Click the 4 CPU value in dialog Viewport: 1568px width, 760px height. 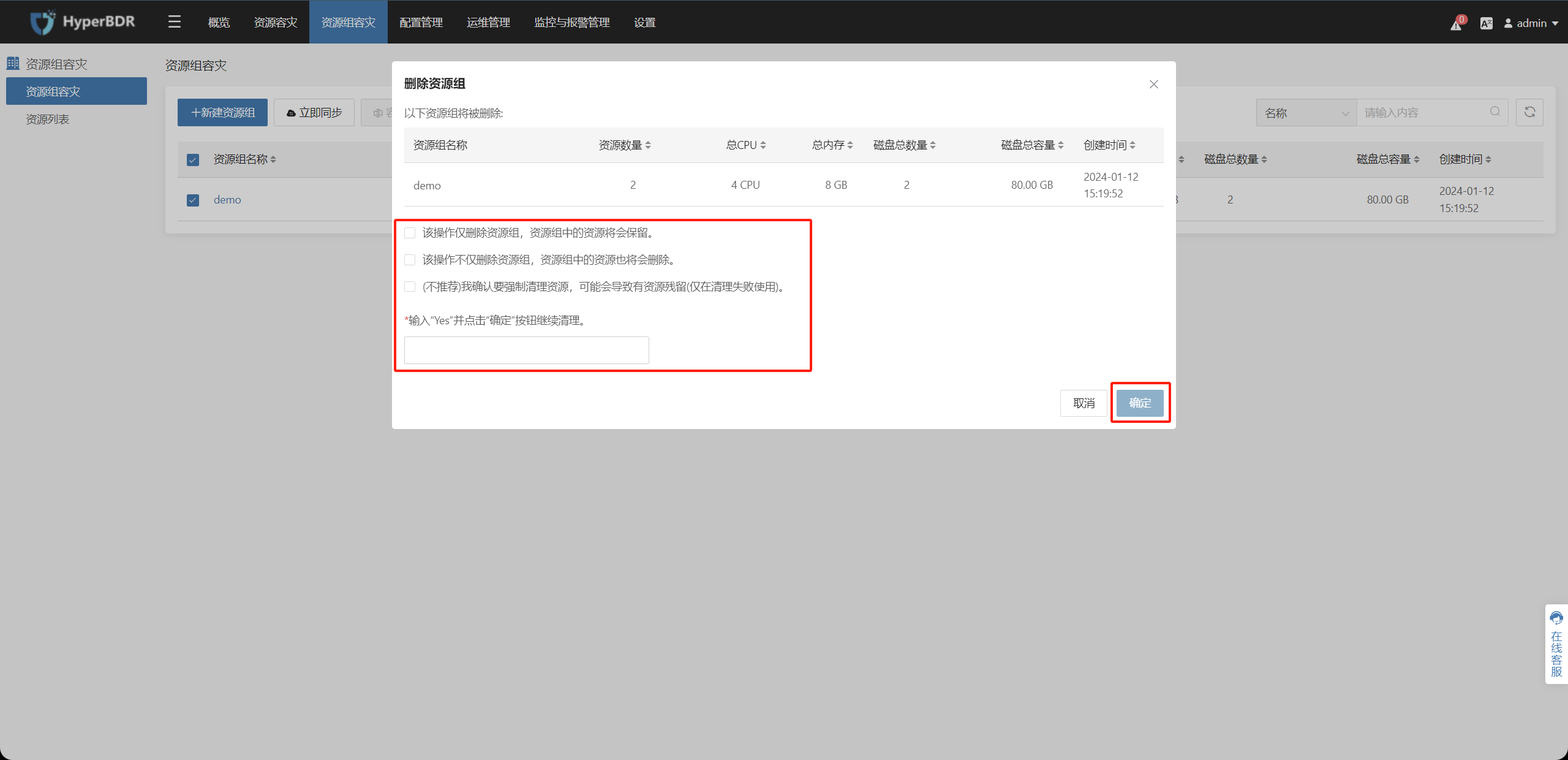745,185
